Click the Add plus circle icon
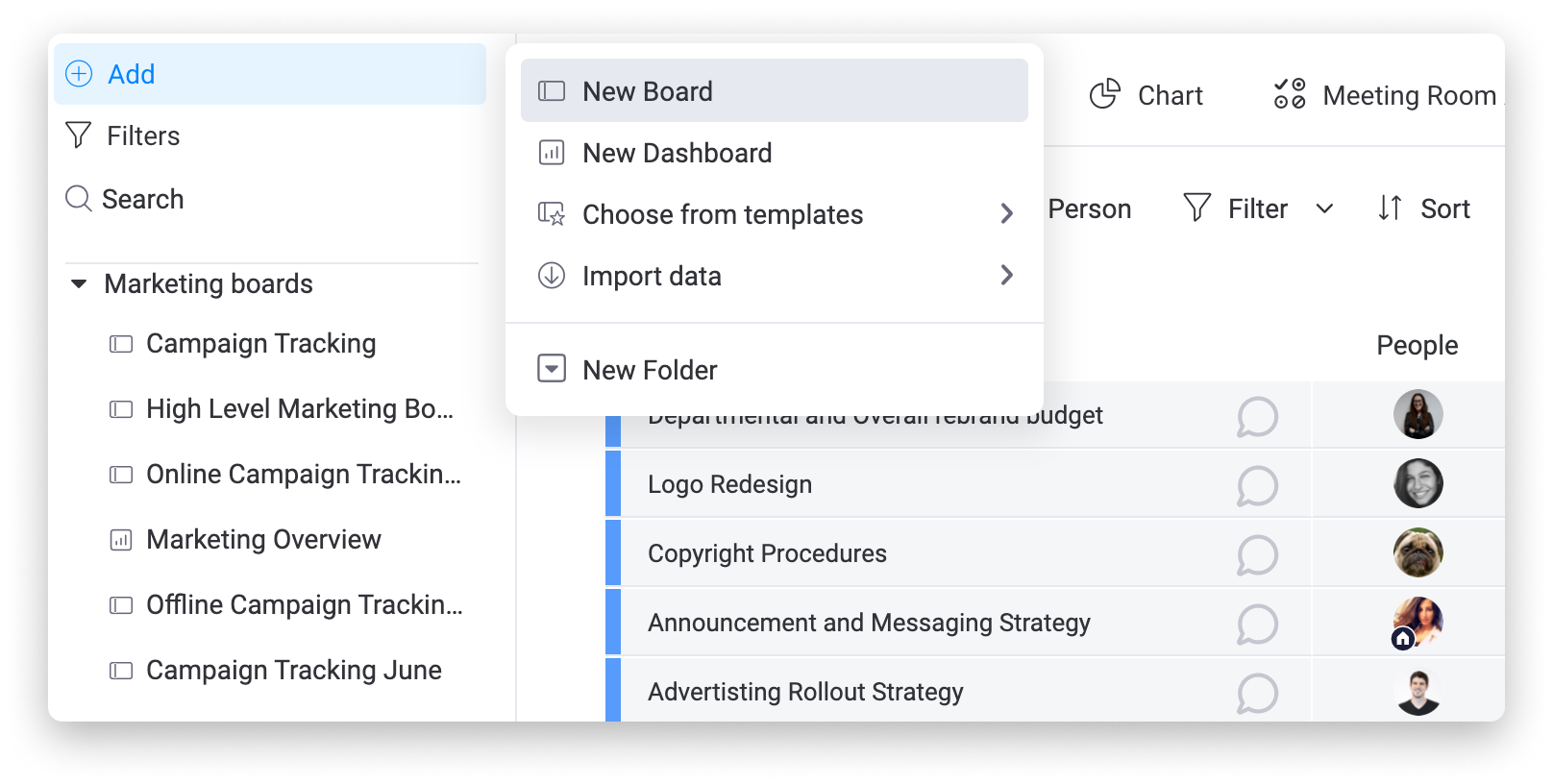Viewport: 1553px width, 784px height. [x=79, y=74]
